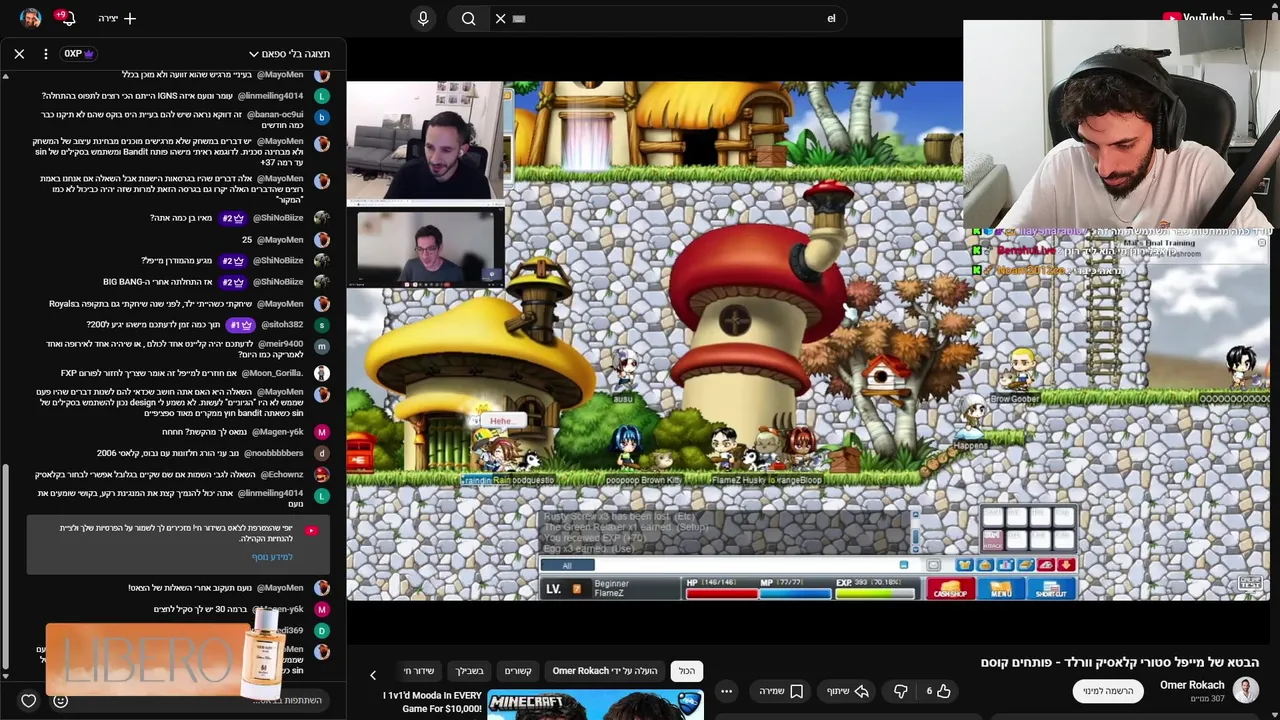Click the video title text
The width and height of the screenshot is (1280, 720).
point(1120,662)
